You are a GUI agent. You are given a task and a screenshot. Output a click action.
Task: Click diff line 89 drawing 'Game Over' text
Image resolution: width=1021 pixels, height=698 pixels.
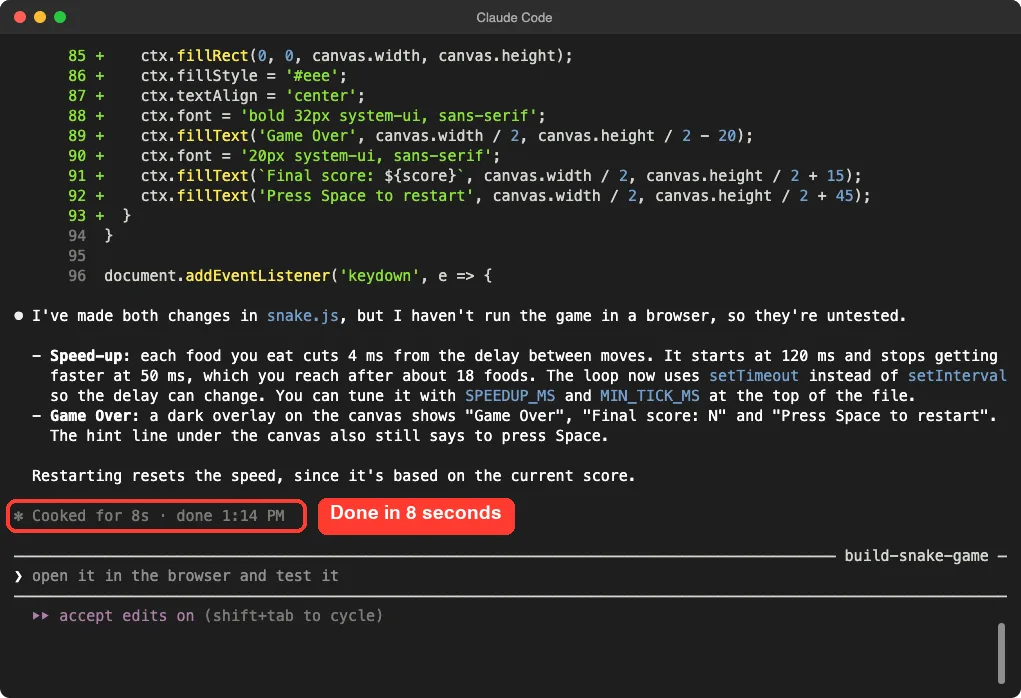pyautogui.click(x=410, y=135)
